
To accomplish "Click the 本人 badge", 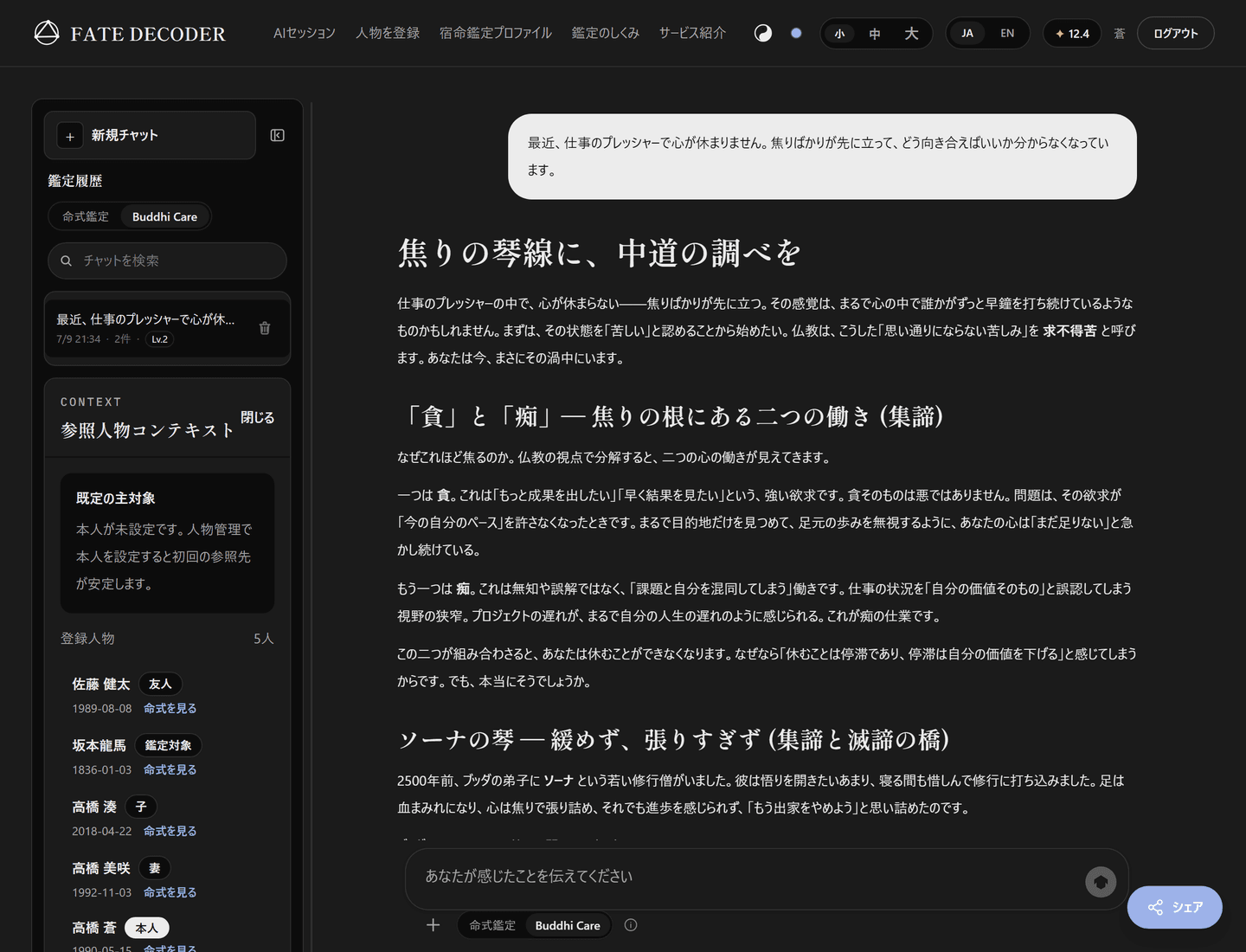I will pyautogui.click(x=147, y=928).
